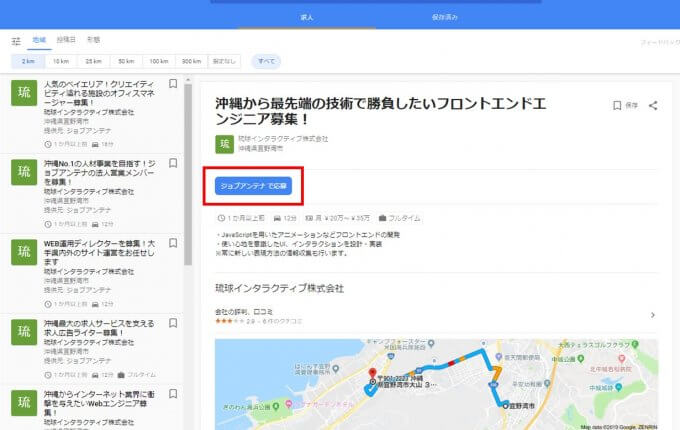Image resolution: width=680 pixels, height=430 pixels.
Task: Click the briefcase フルタイム icon in detail
Action: (382, 218)
